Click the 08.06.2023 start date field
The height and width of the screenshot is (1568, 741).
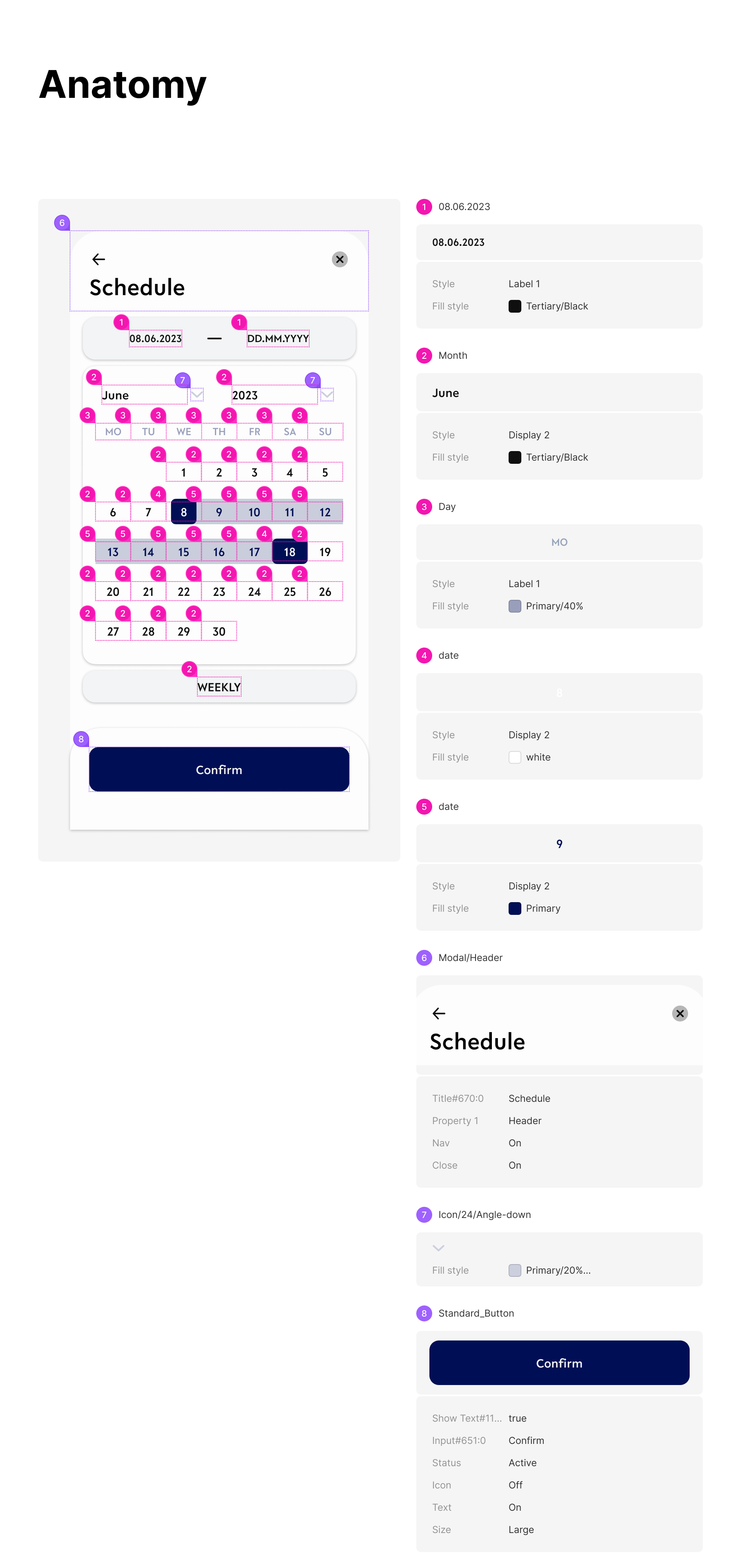coord(155,338)
